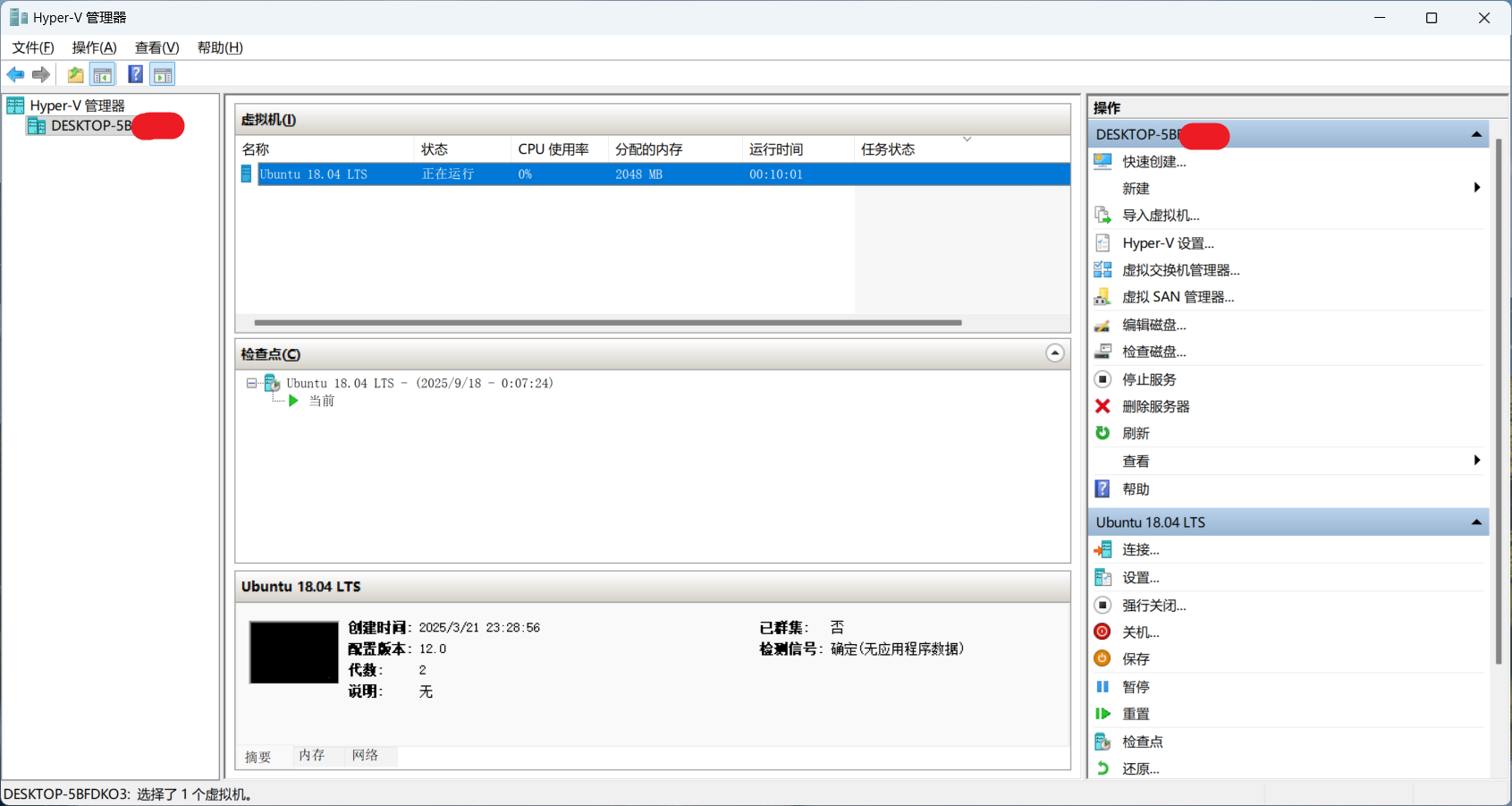This screenshot has height=806, width=1512.
Task: Click the 导入虚拟机 icon
Action: click(1102, 215)
